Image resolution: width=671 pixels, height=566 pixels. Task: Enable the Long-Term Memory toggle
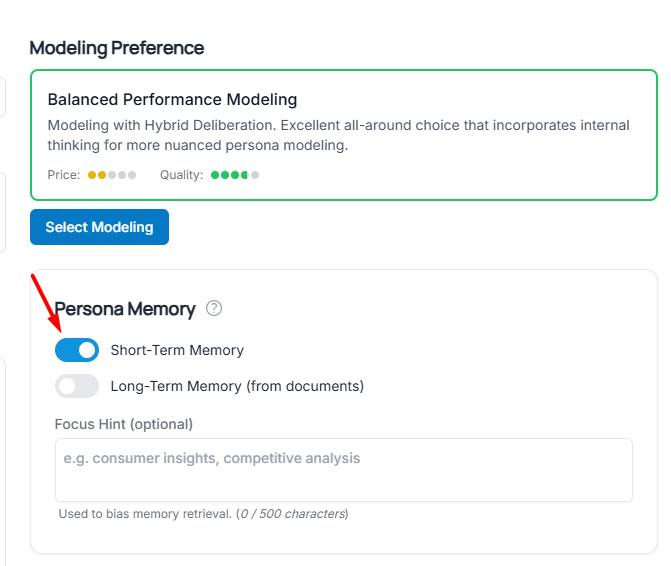click(77, 386)
